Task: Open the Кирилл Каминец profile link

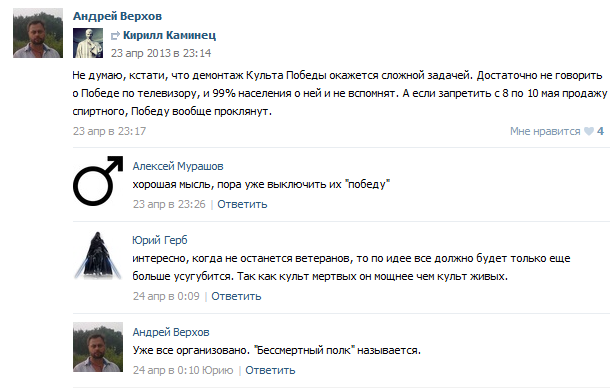Action: pyautogui.click(x=169, y=35)
